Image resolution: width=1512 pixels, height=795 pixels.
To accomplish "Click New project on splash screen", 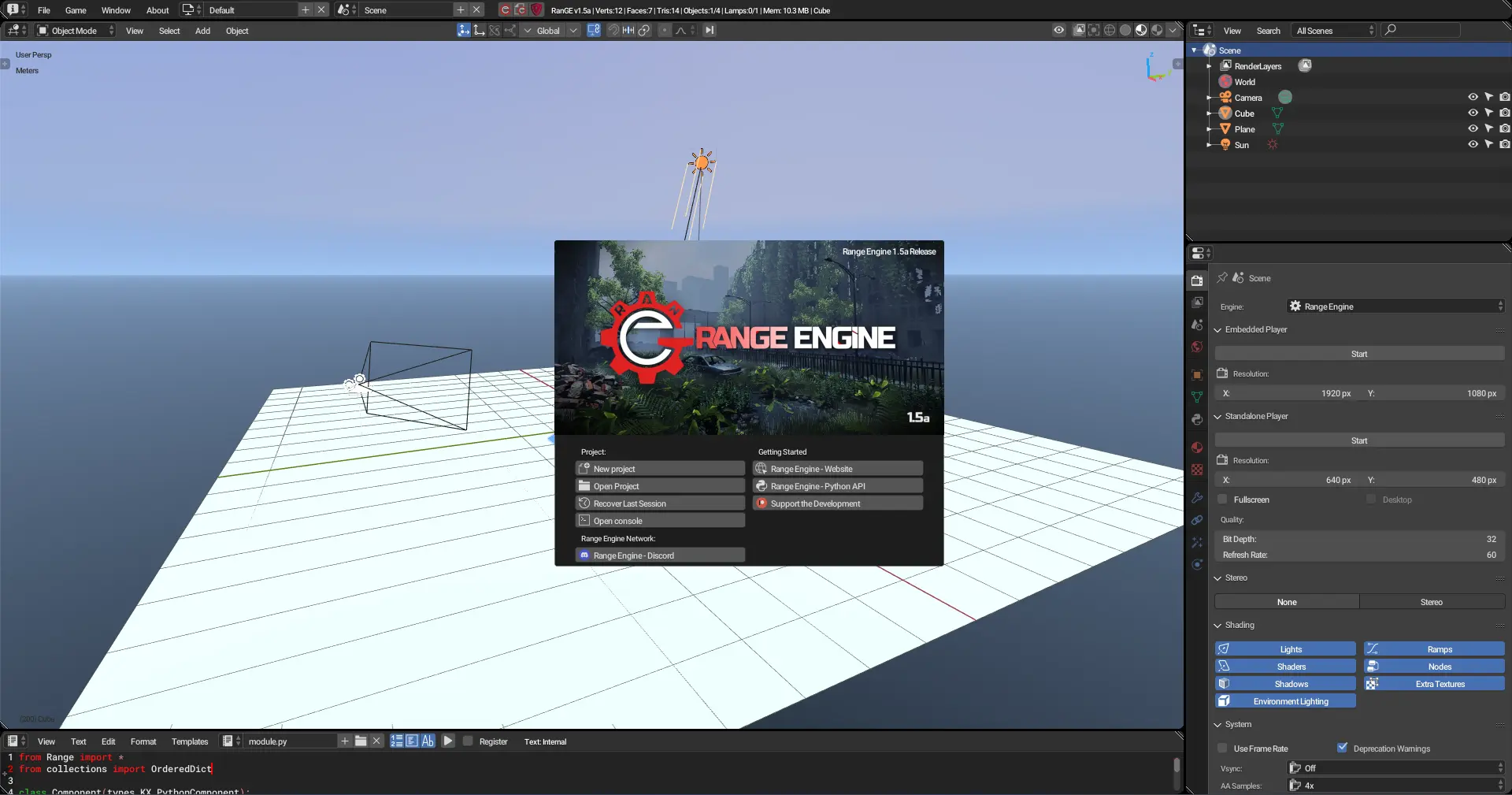I will [660, 469].
